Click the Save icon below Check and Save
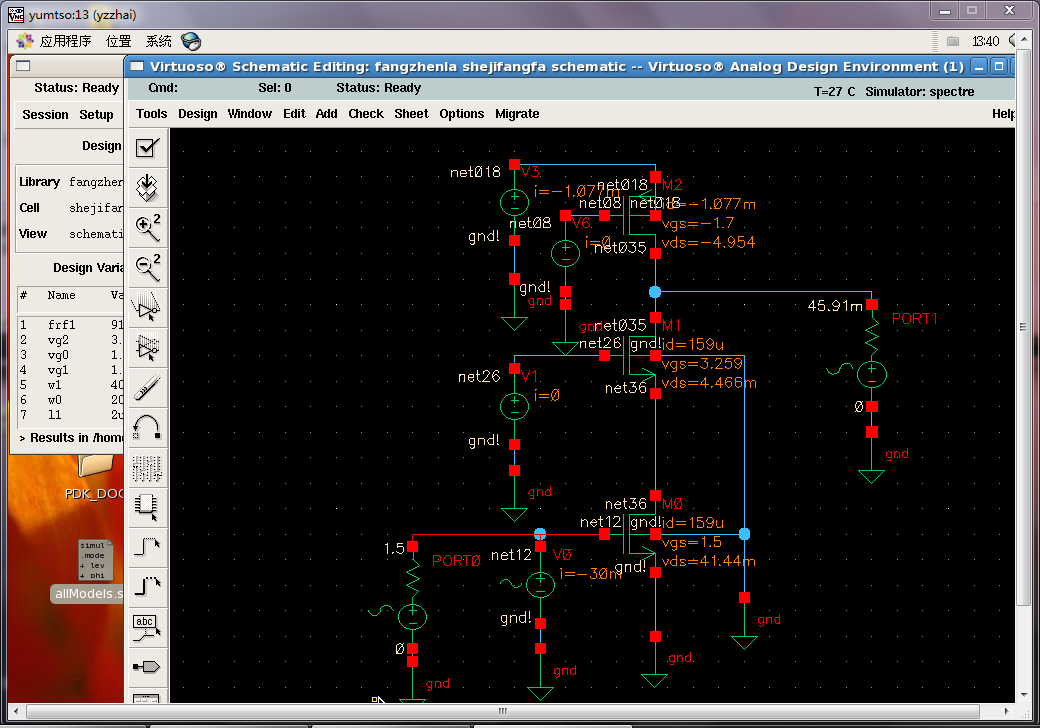Viewport: 1040px width, 728px height. click(x=147, y=187)
